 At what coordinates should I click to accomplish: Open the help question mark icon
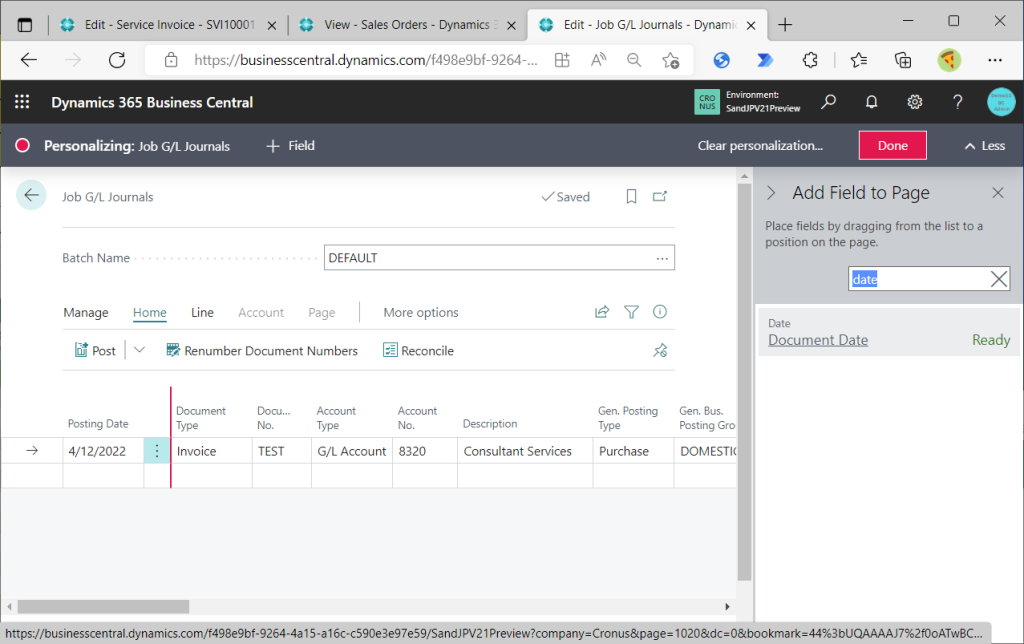pos(957,102)
